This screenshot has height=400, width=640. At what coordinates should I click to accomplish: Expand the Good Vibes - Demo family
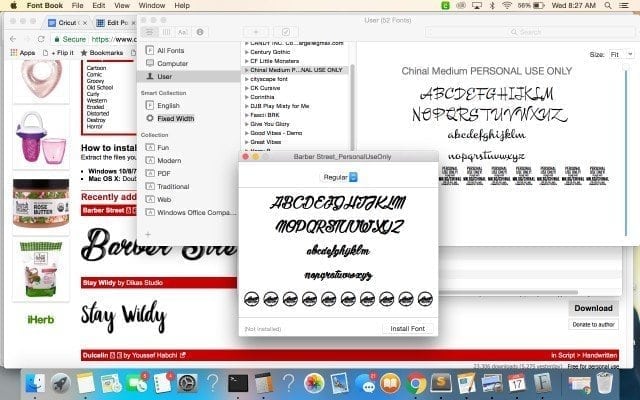247,133
